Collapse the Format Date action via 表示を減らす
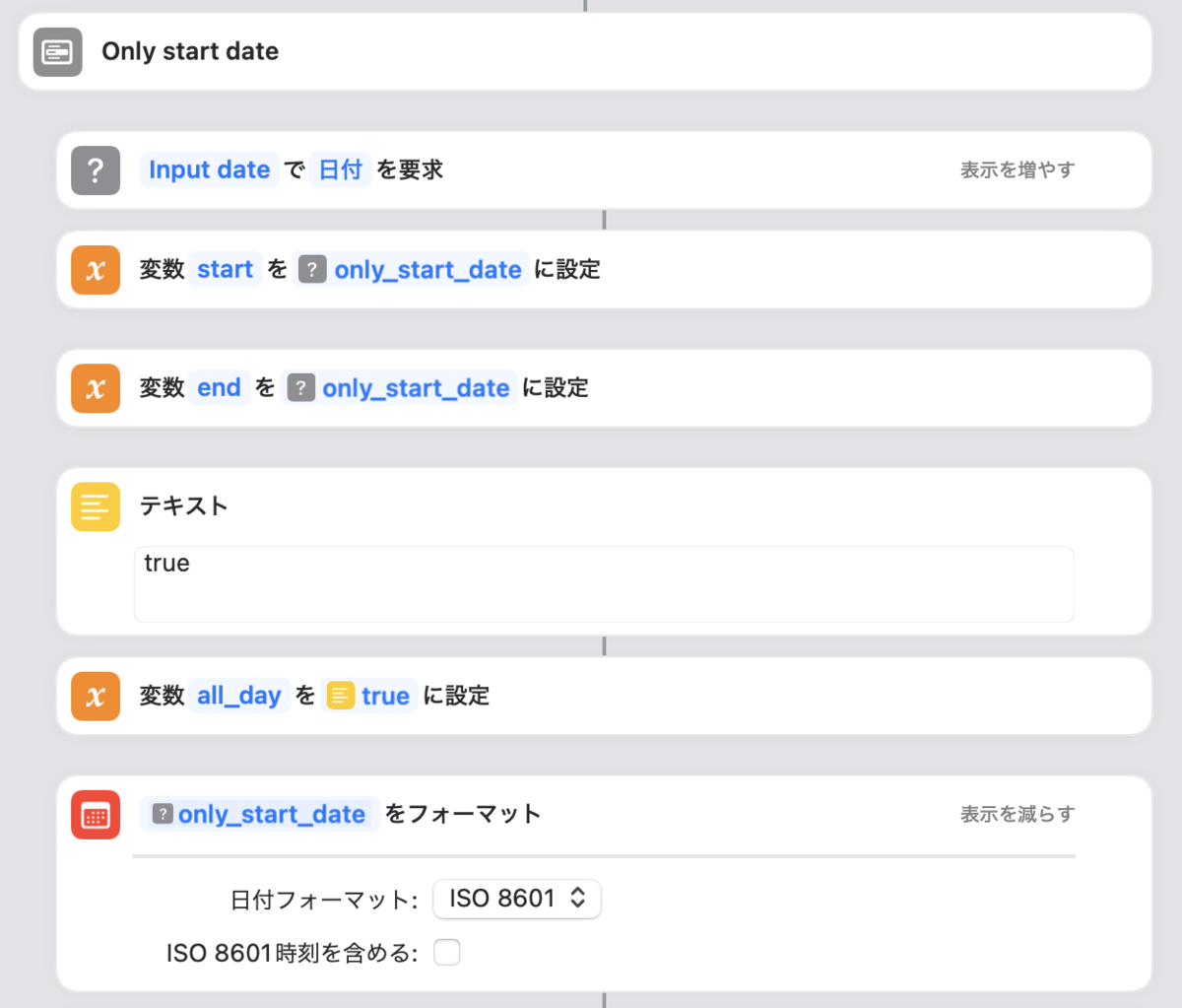The image size is (1182, 1008). pyautogui.click(x=1017, y=814)
